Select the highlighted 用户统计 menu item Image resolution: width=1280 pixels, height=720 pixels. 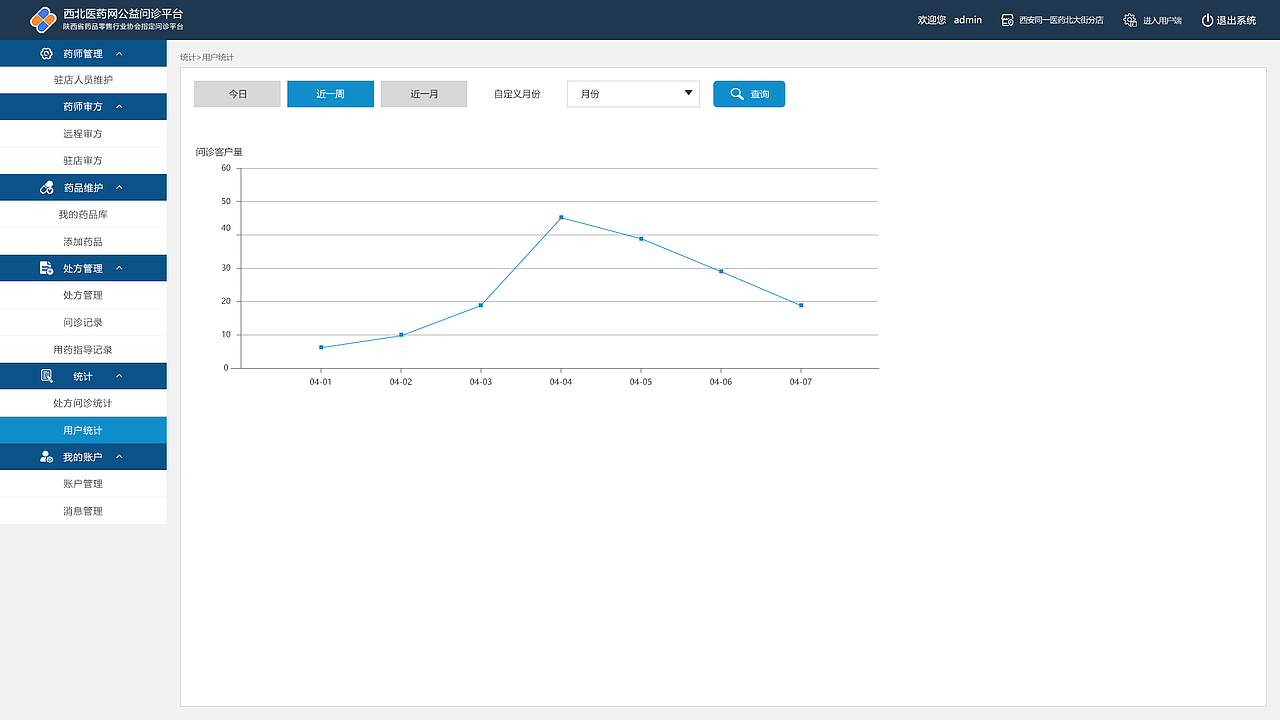tap(83, 431)
